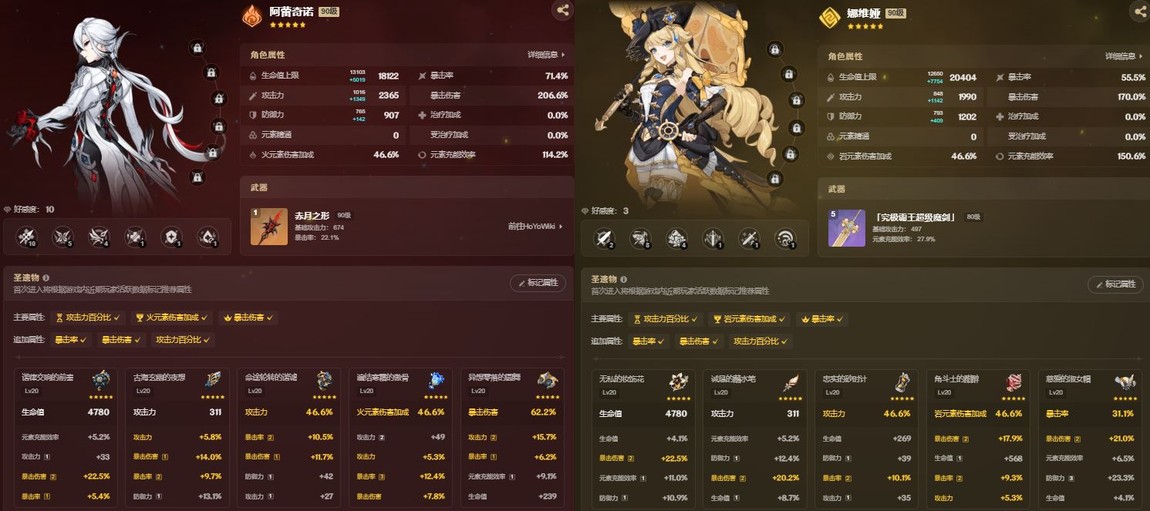Viewport: 1150px width, 511px height.
Task: Click the info icon beside 圣遗物 in the left panel
Action: click(45, 279)
